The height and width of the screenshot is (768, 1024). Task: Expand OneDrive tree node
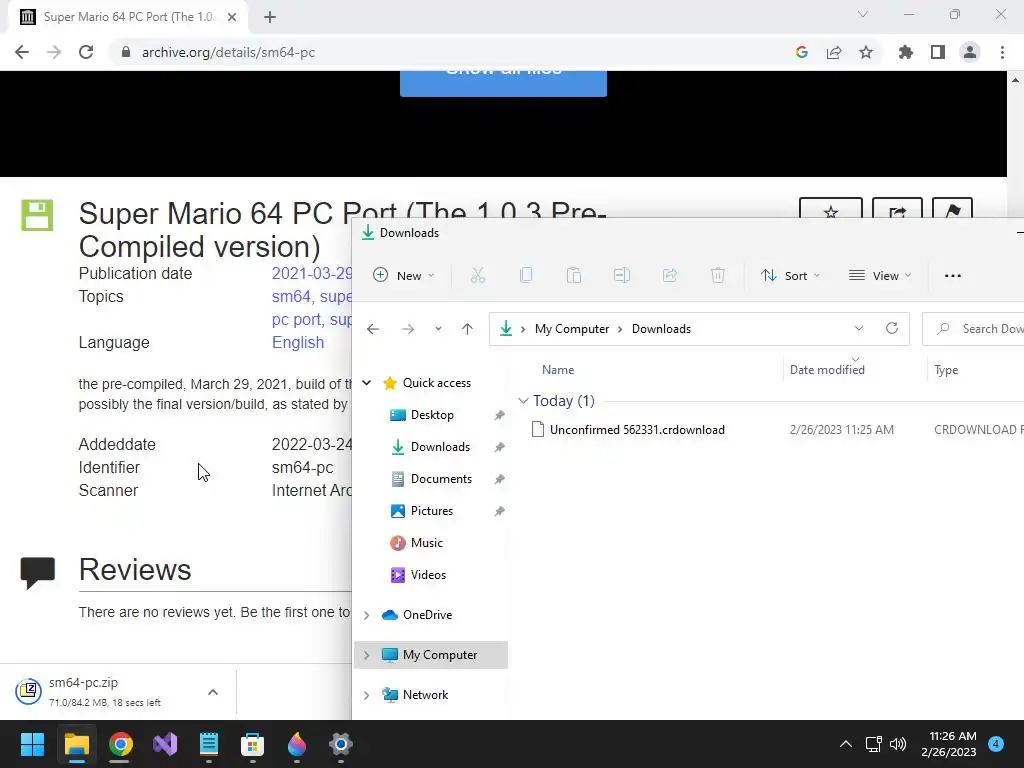coord(366,615)
